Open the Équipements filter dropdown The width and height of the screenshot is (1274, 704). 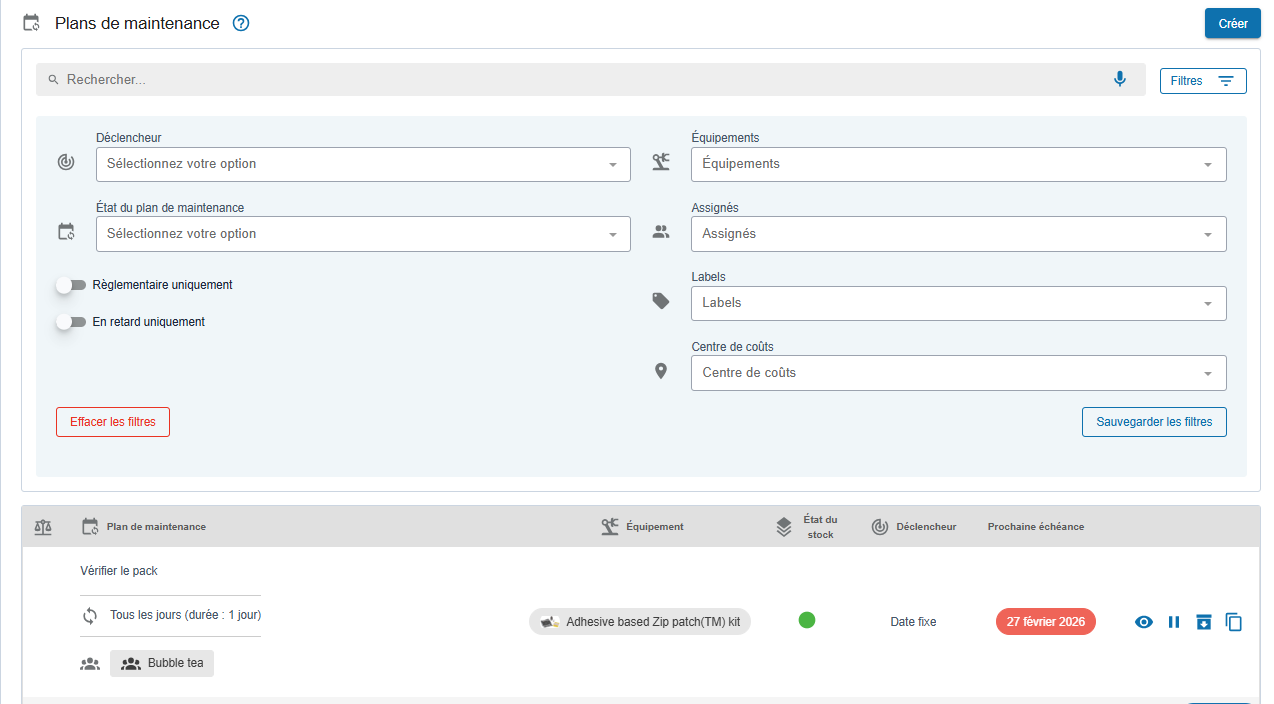(958, 164)
